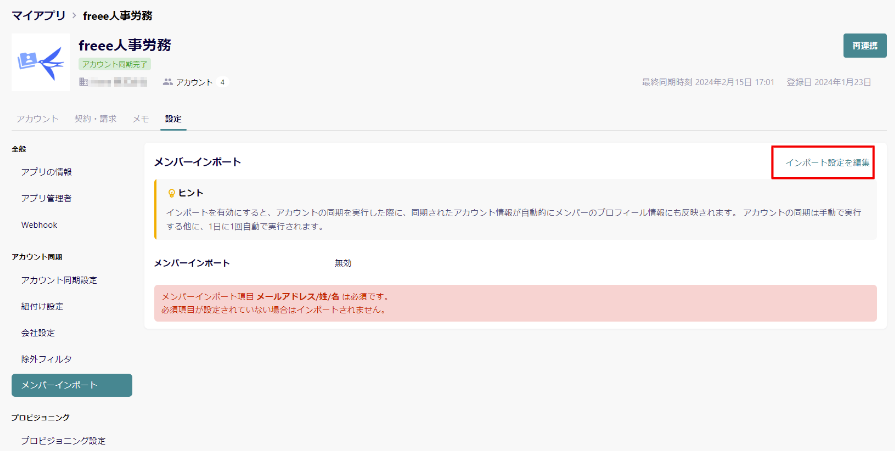Viewport: 895px width, 451px height.
Task: Click the 無効 status value
Action: point(343,263)
